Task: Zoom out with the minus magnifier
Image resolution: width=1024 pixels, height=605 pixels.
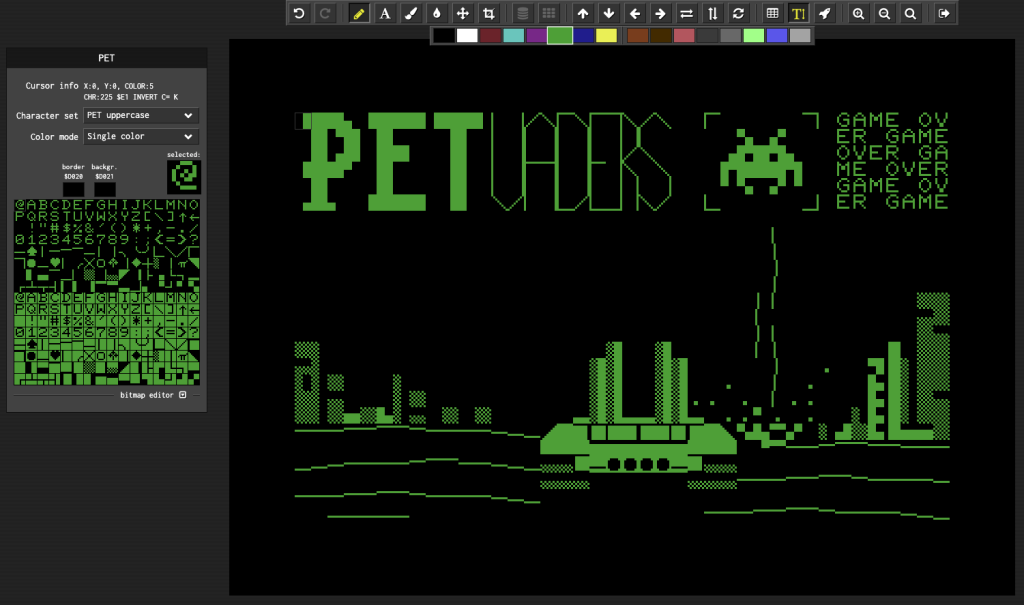Action: [884, 13]
